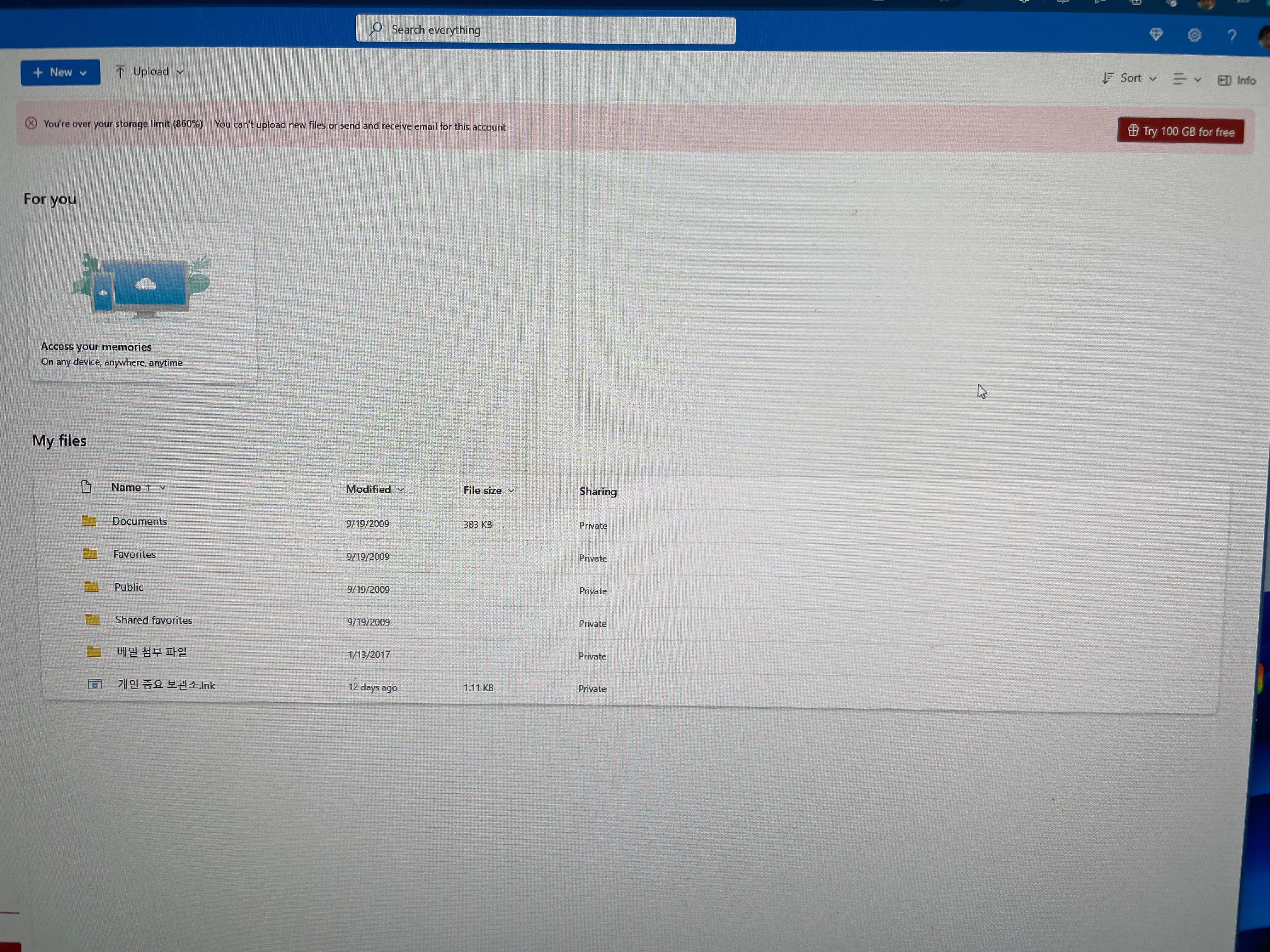Viewport: 1270px width, 952px height.
Task: Open the Public folder
Action: click(129, 587)
